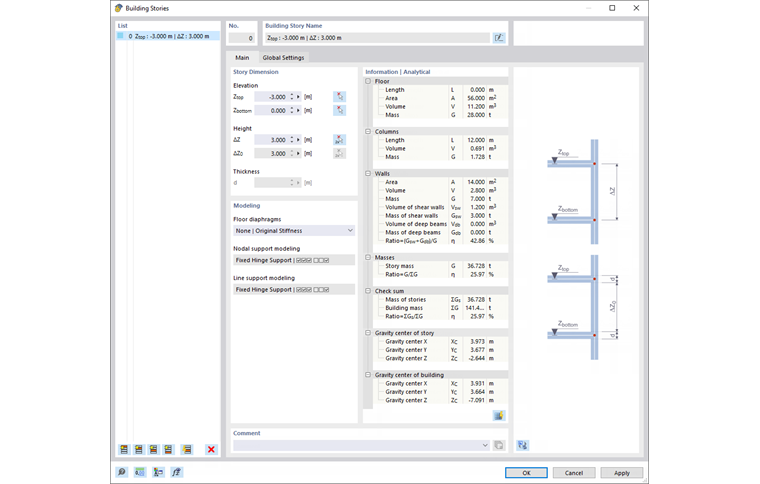Screen dimensions: 760x484
Task: Click the icon below the Information table
Action: 499,415
